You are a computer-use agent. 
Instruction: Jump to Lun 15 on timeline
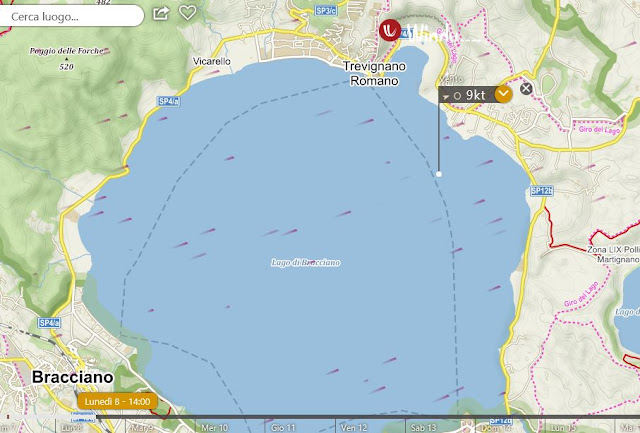tap(564, 427)
